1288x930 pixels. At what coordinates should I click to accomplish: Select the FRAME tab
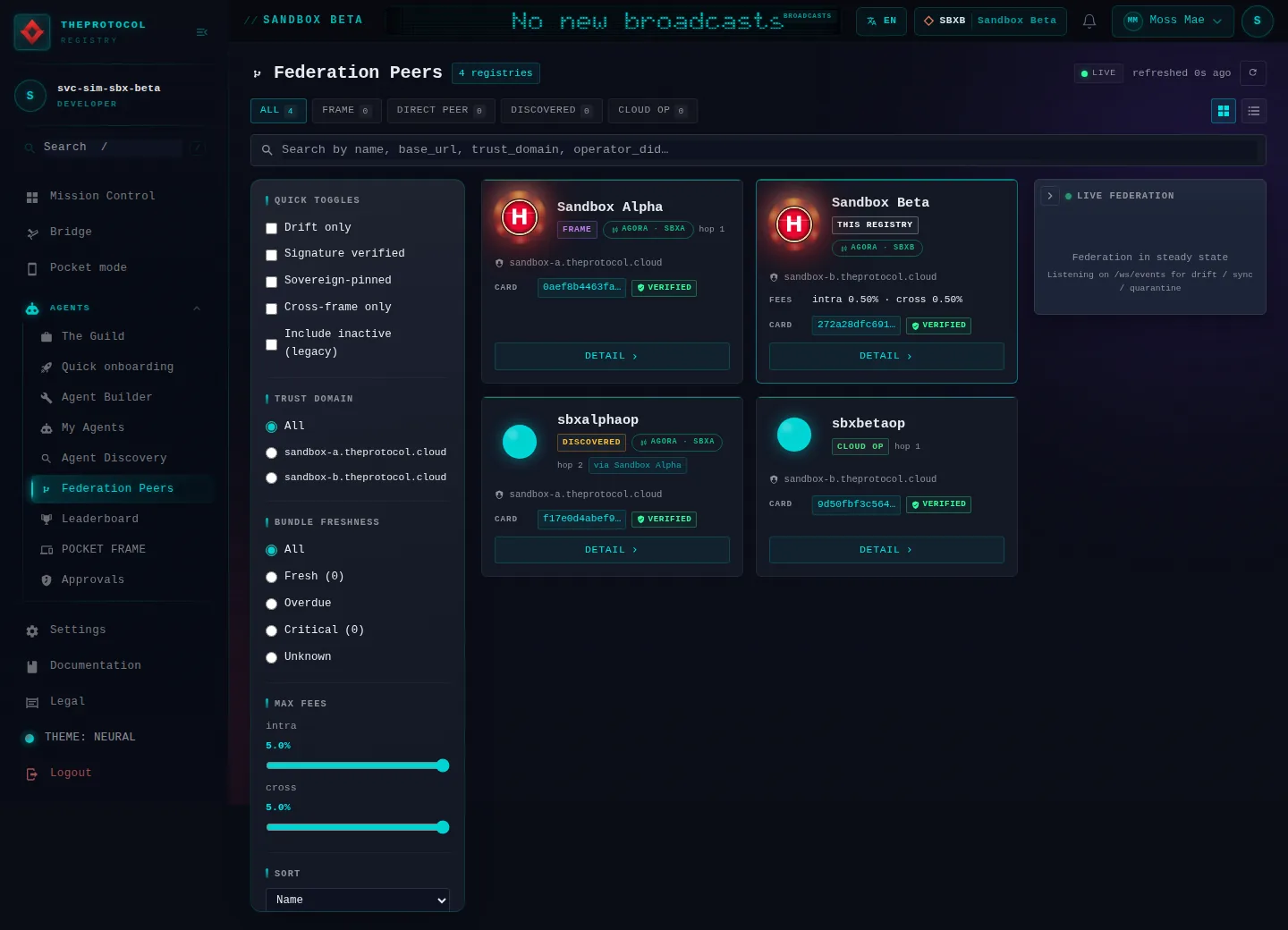pos(347,110)
